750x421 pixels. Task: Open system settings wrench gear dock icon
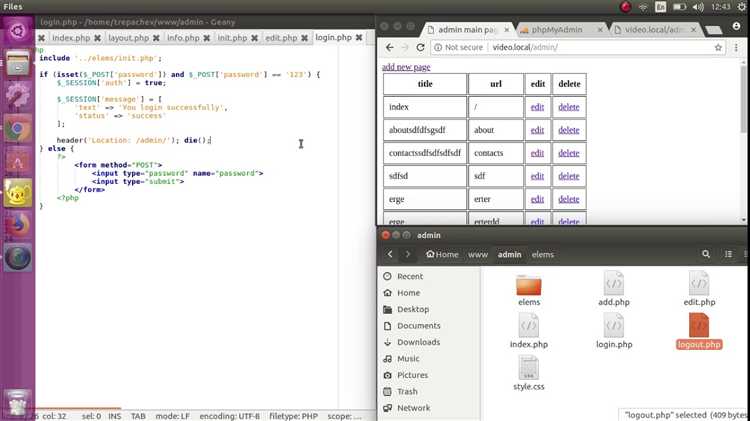[x=18, y=96]
